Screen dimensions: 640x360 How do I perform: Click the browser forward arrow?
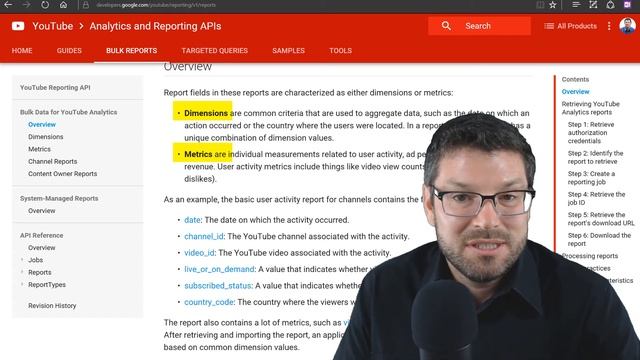coord(26,5)
